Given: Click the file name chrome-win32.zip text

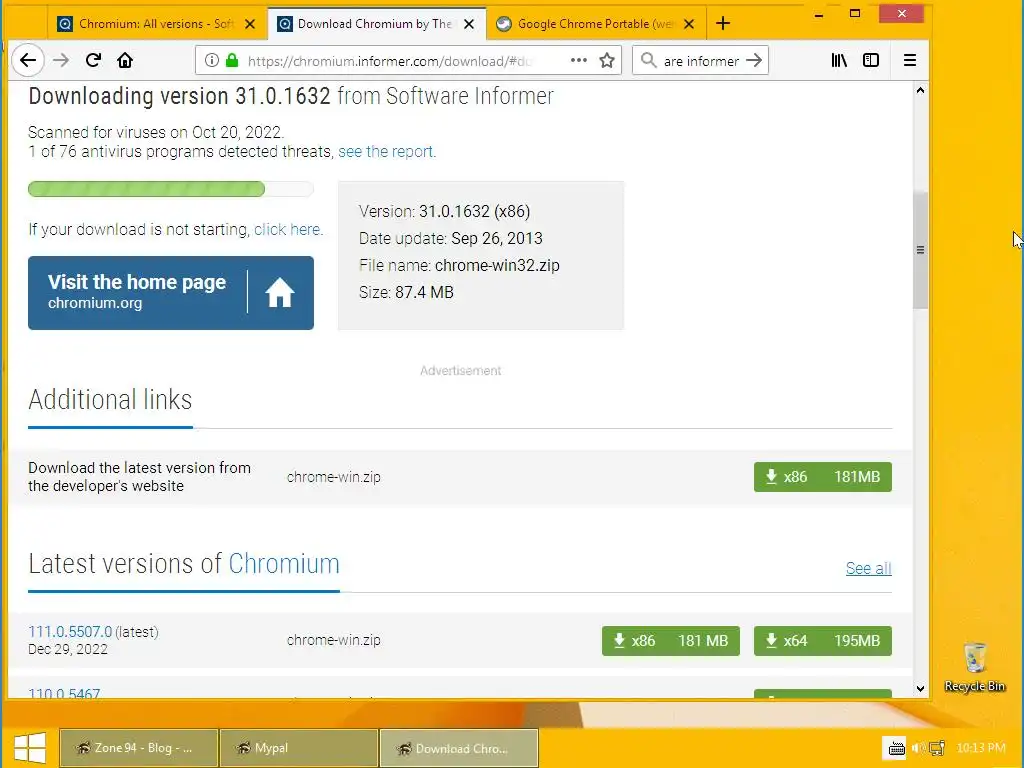Looking at the screenshot, I should (497, 265).
